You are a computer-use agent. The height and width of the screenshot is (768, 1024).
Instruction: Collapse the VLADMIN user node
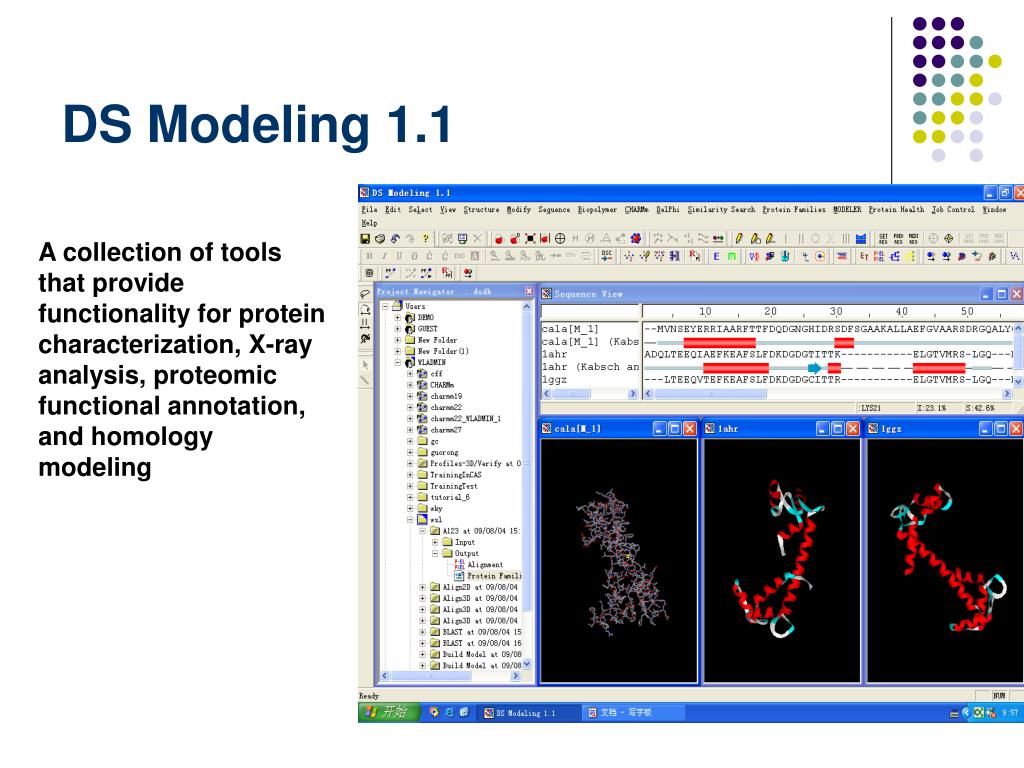point(397,362)
